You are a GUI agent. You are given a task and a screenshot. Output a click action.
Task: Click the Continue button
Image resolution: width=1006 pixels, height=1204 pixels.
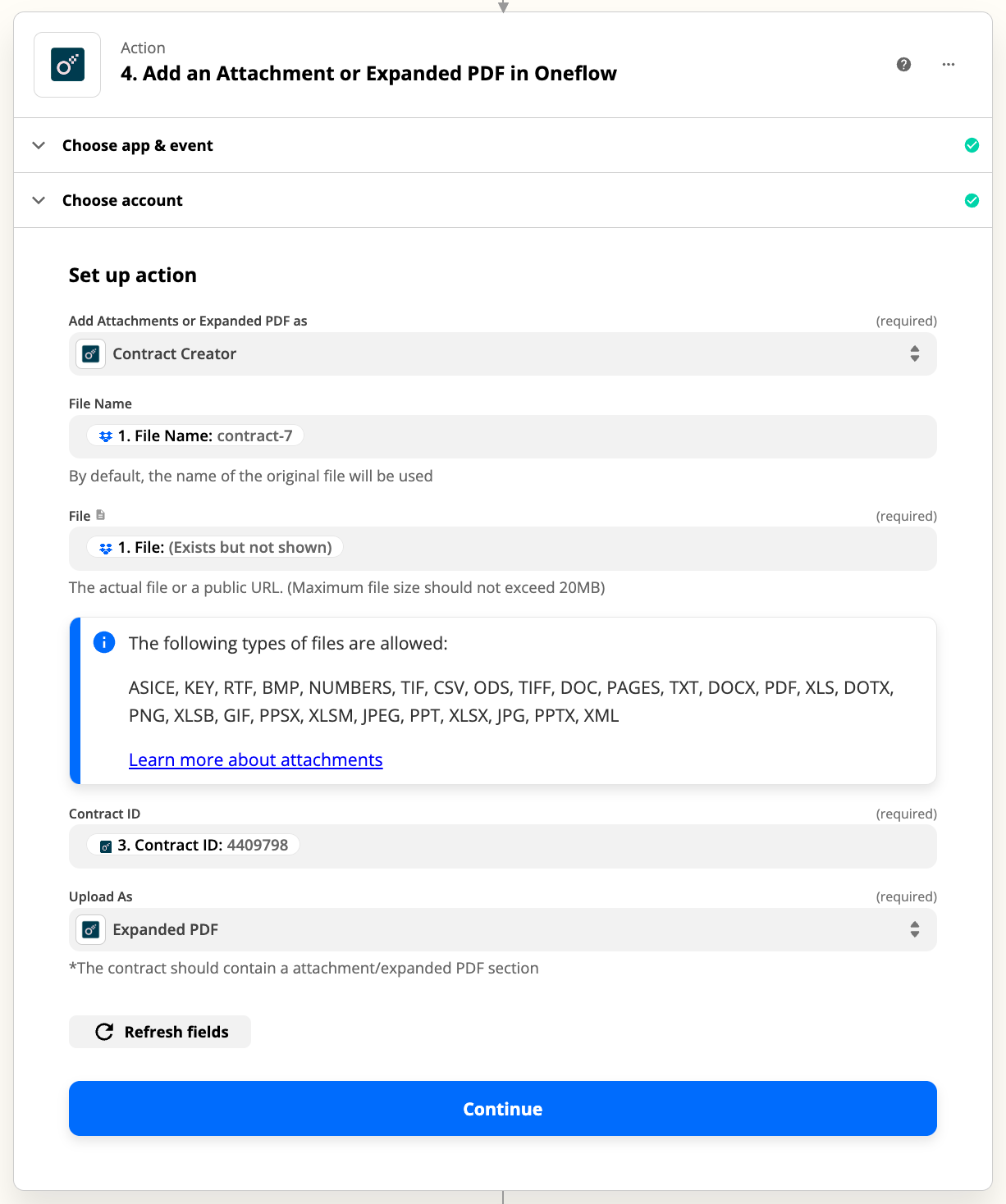point(502,1108)
